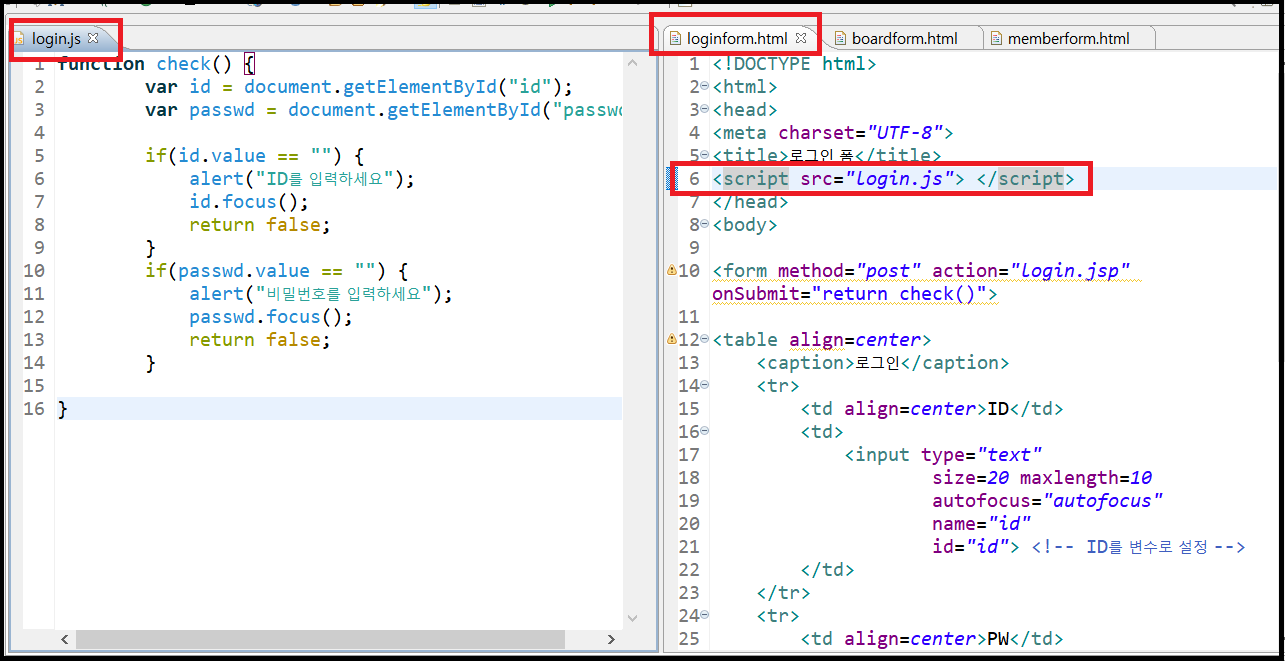Click the file icon on boardform.html tab
The width and height of the screenshot is (1285, 661).
click(x=839, y=39)
